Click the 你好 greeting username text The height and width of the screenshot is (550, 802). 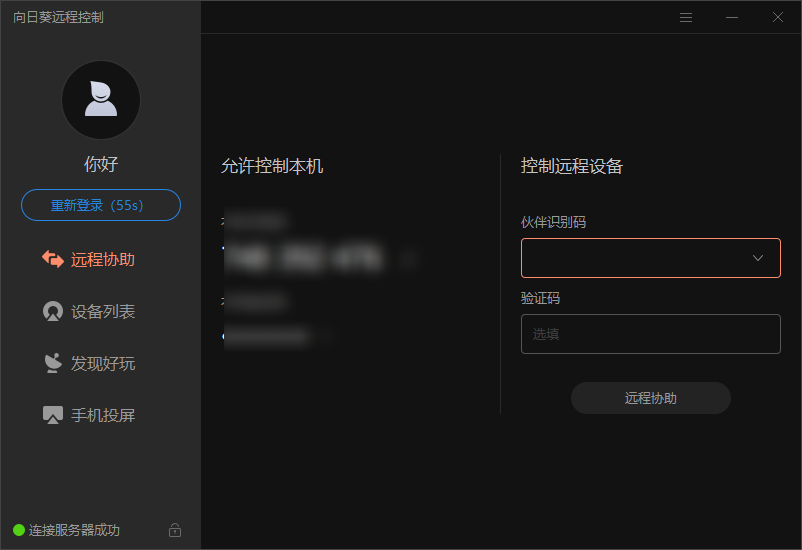coord(101,164)
